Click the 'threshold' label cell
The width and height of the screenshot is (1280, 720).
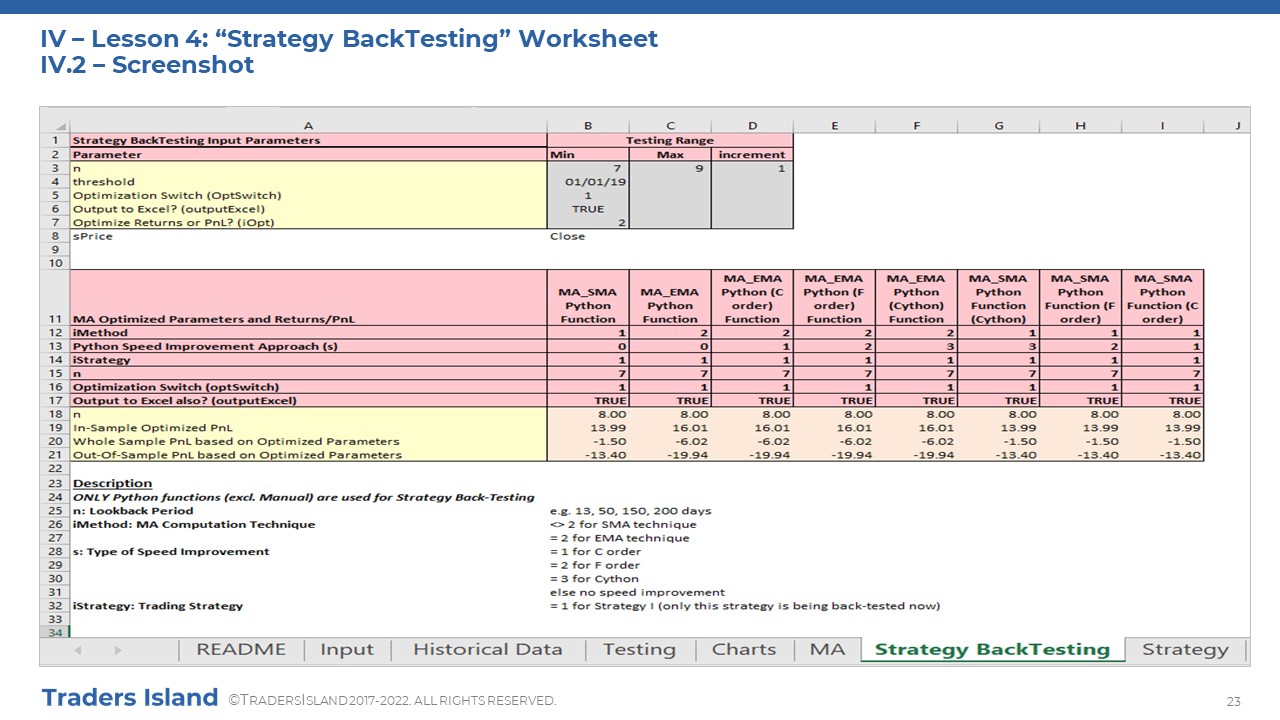pyautogui.click(x=308, y=182)
